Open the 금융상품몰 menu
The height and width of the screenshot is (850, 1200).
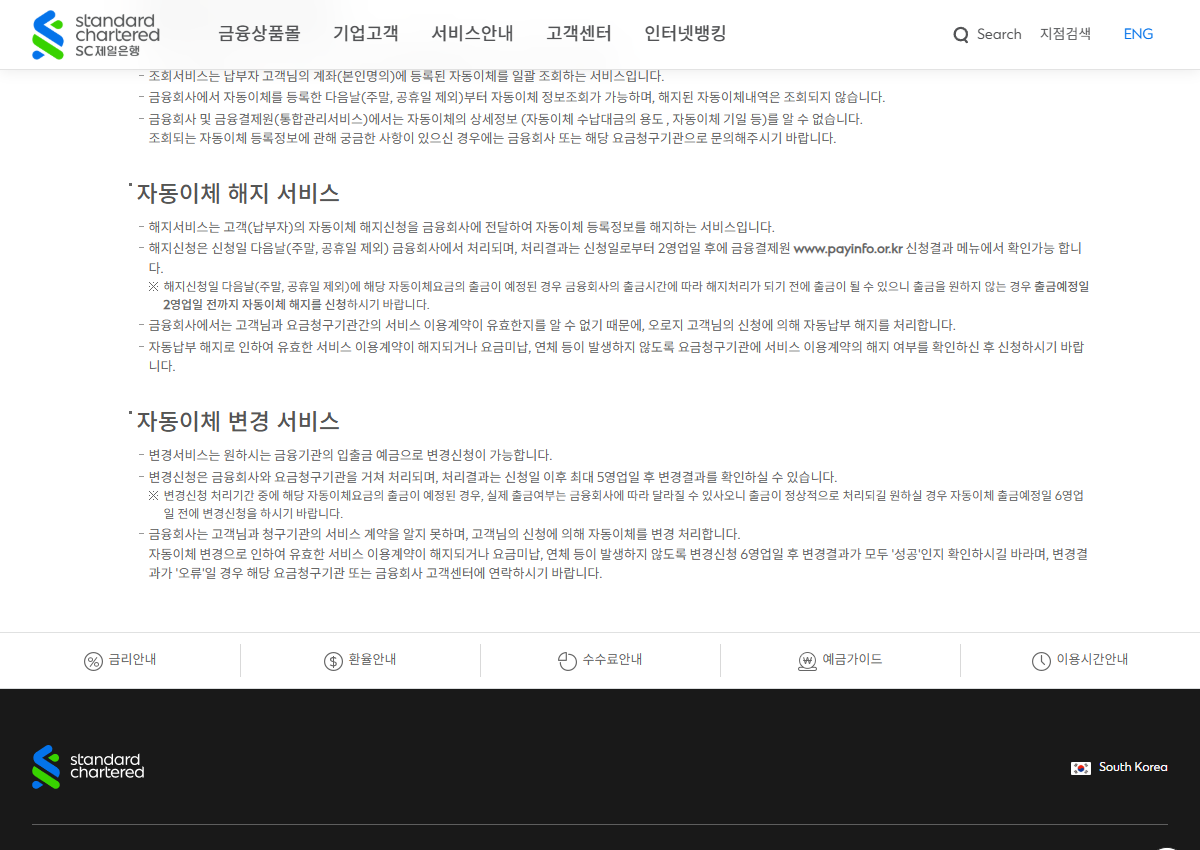(259, 34)
